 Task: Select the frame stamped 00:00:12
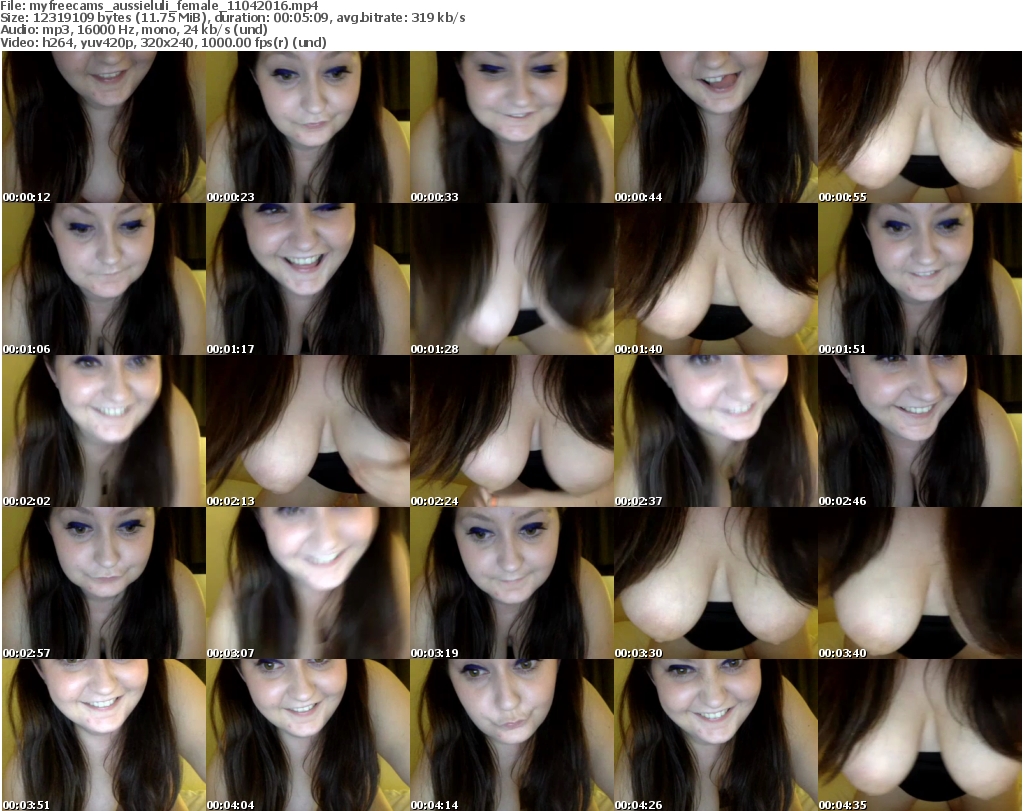(104, 127)
